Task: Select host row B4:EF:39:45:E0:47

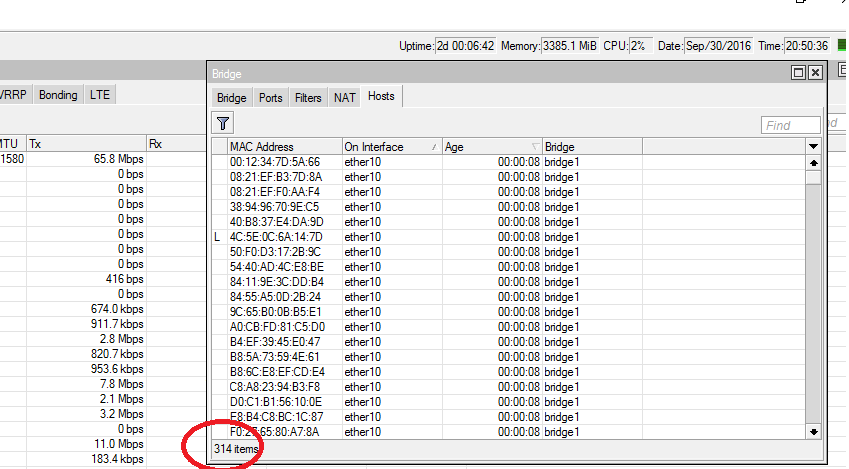Action: [508, 342]
